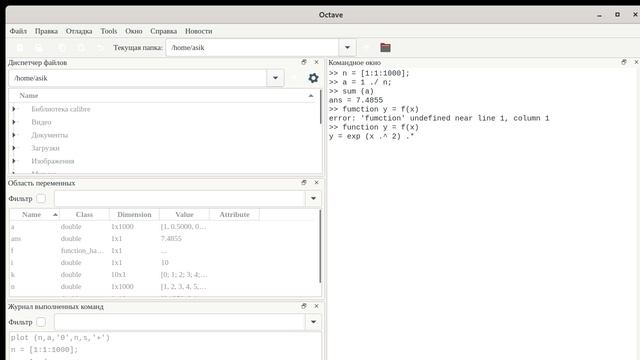This screenshot has width=640, height=360.
Task: Select the variable named ans
Action: coord(16,238)
